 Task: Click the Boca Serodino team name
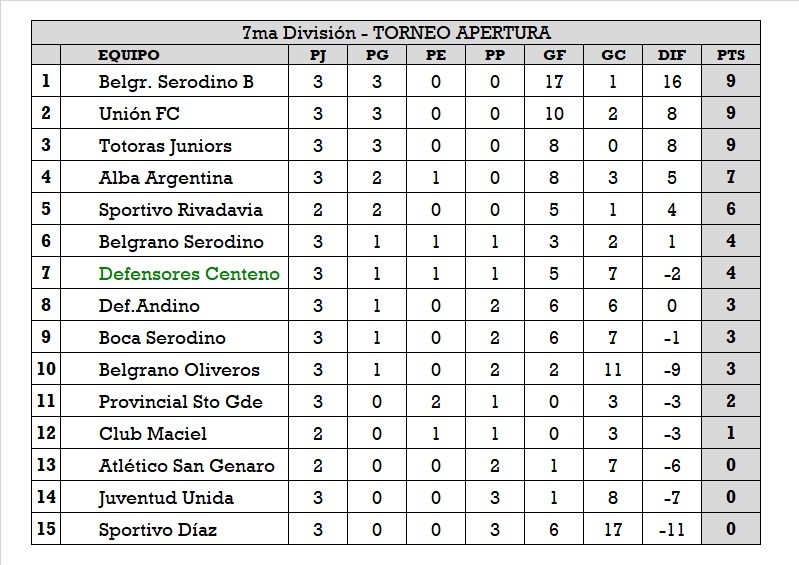pos(162,338)
